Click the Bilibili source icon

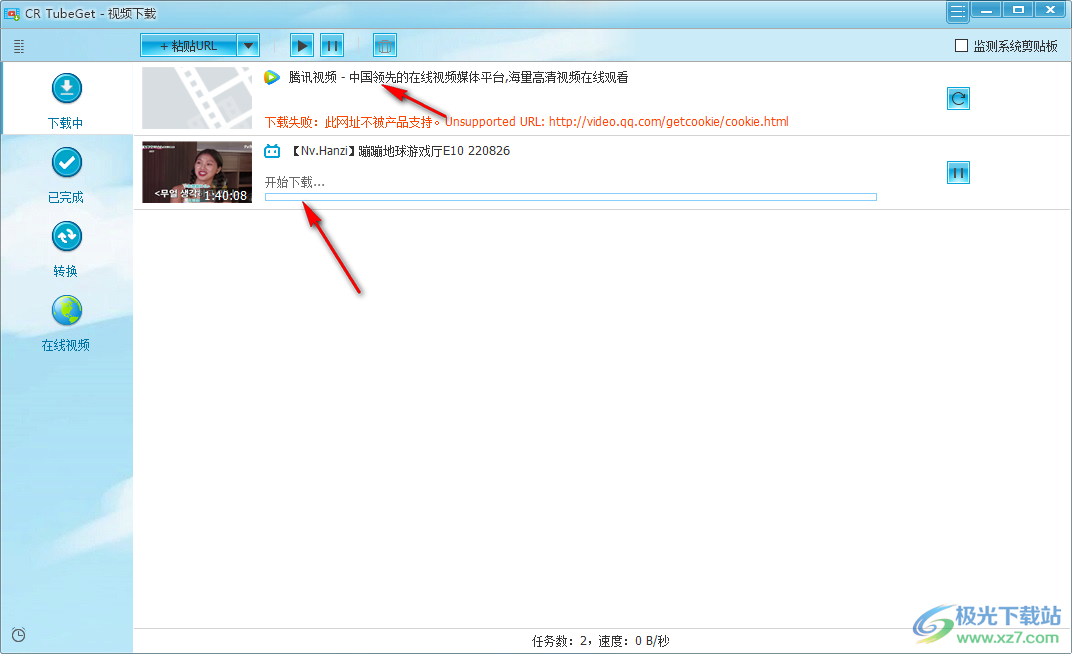[x=272, y=151]
